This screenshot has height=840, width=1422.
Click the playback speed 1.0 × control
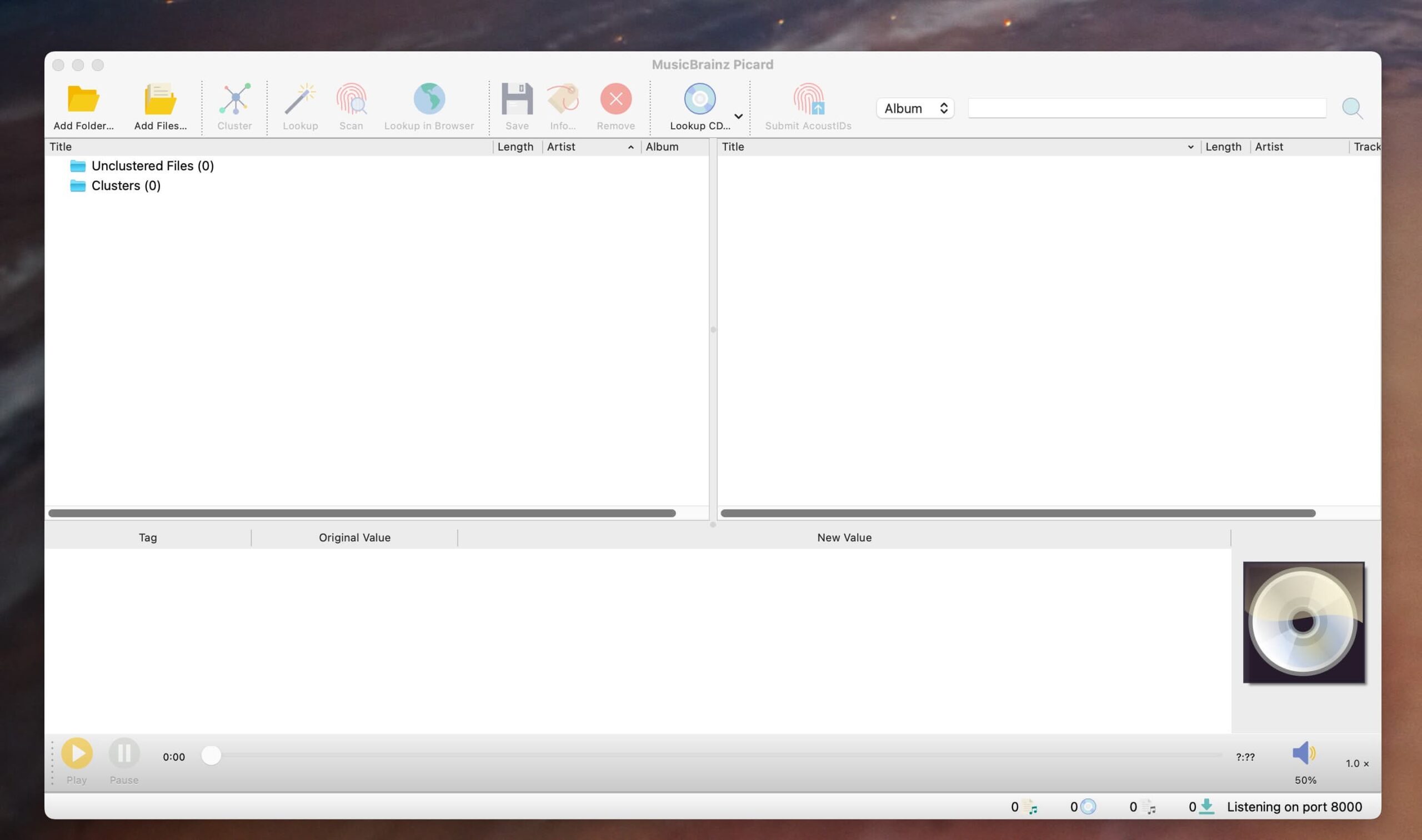click(1358, 763)
